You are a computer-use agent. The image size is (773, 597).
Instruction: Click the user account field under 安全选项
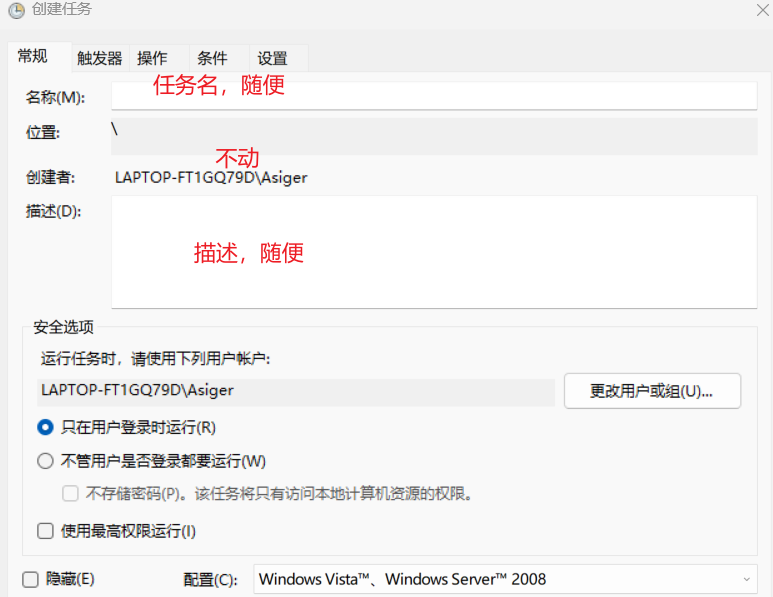click(297, 391)
